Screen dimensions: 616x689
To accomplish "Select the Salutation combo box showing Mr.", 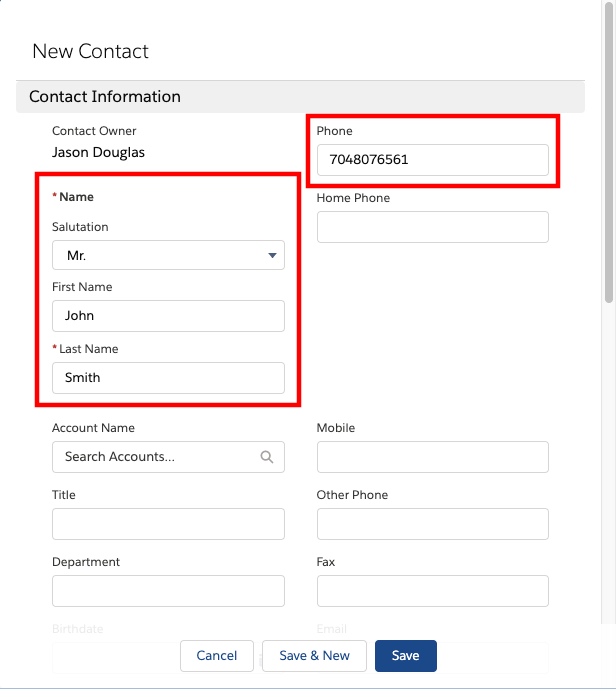I will [x=168, y=255].
